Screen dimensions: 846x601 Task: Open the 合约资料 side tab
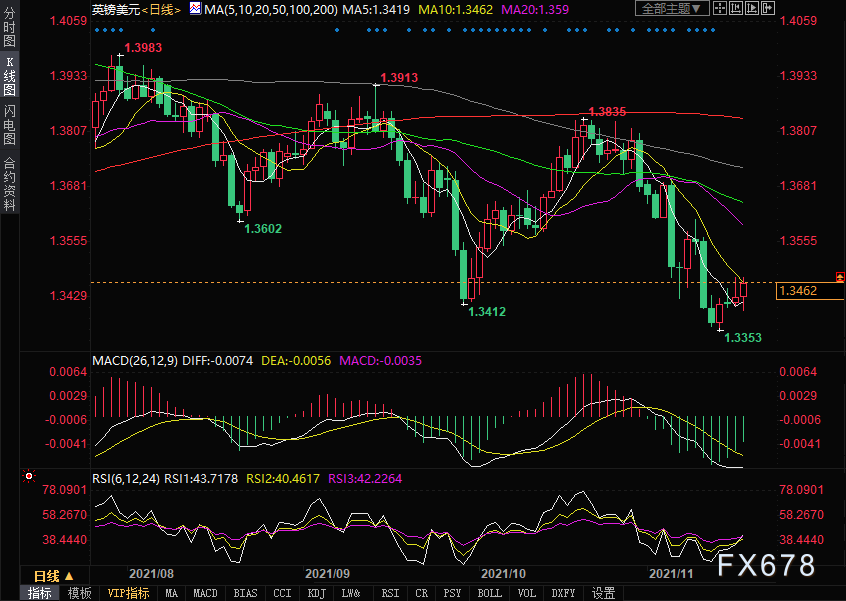click(x=9, y=183)
